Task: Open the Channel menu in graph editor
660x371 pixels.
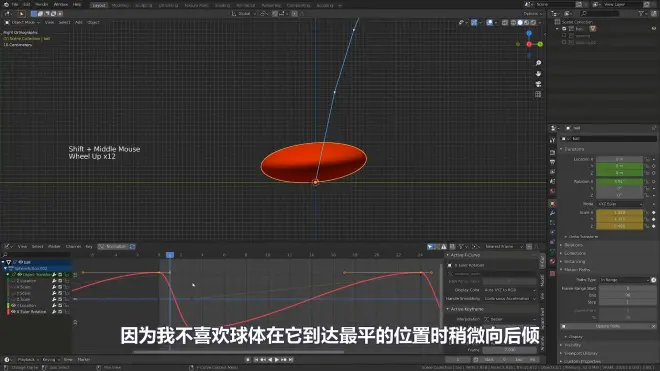Action: [73, 246]
